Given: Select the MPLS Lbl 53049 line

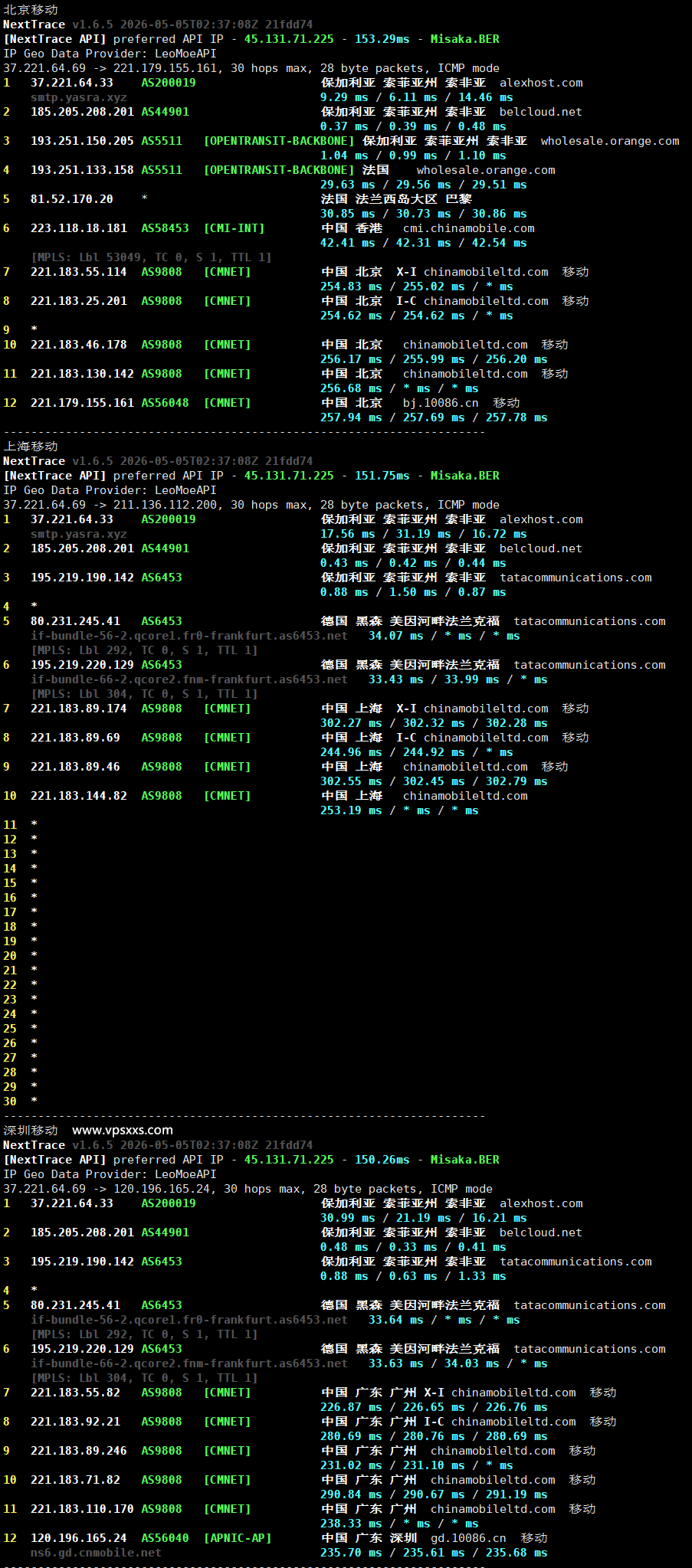Looking at the screenshot, I should (x=151, y=257).
